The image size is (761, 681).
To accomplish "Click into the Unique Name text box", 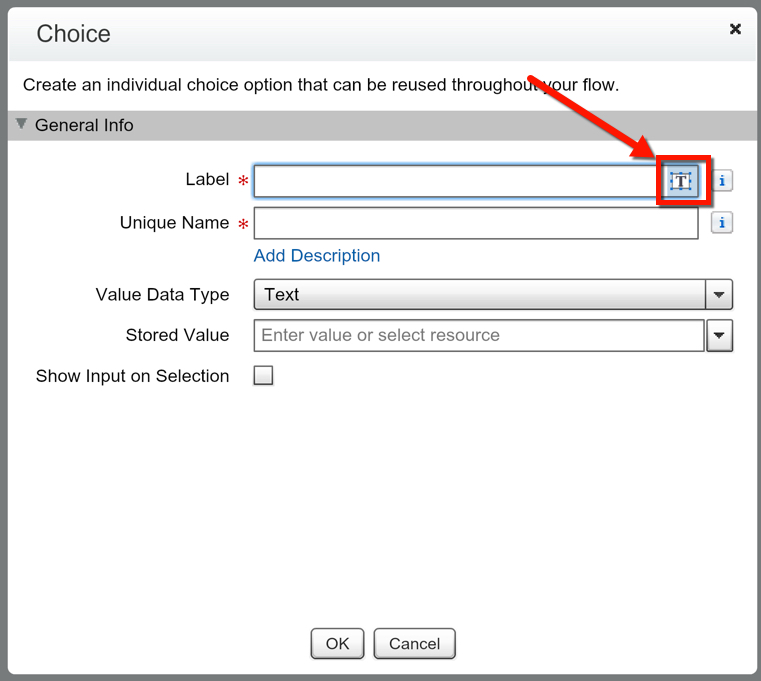I will 475,223.
